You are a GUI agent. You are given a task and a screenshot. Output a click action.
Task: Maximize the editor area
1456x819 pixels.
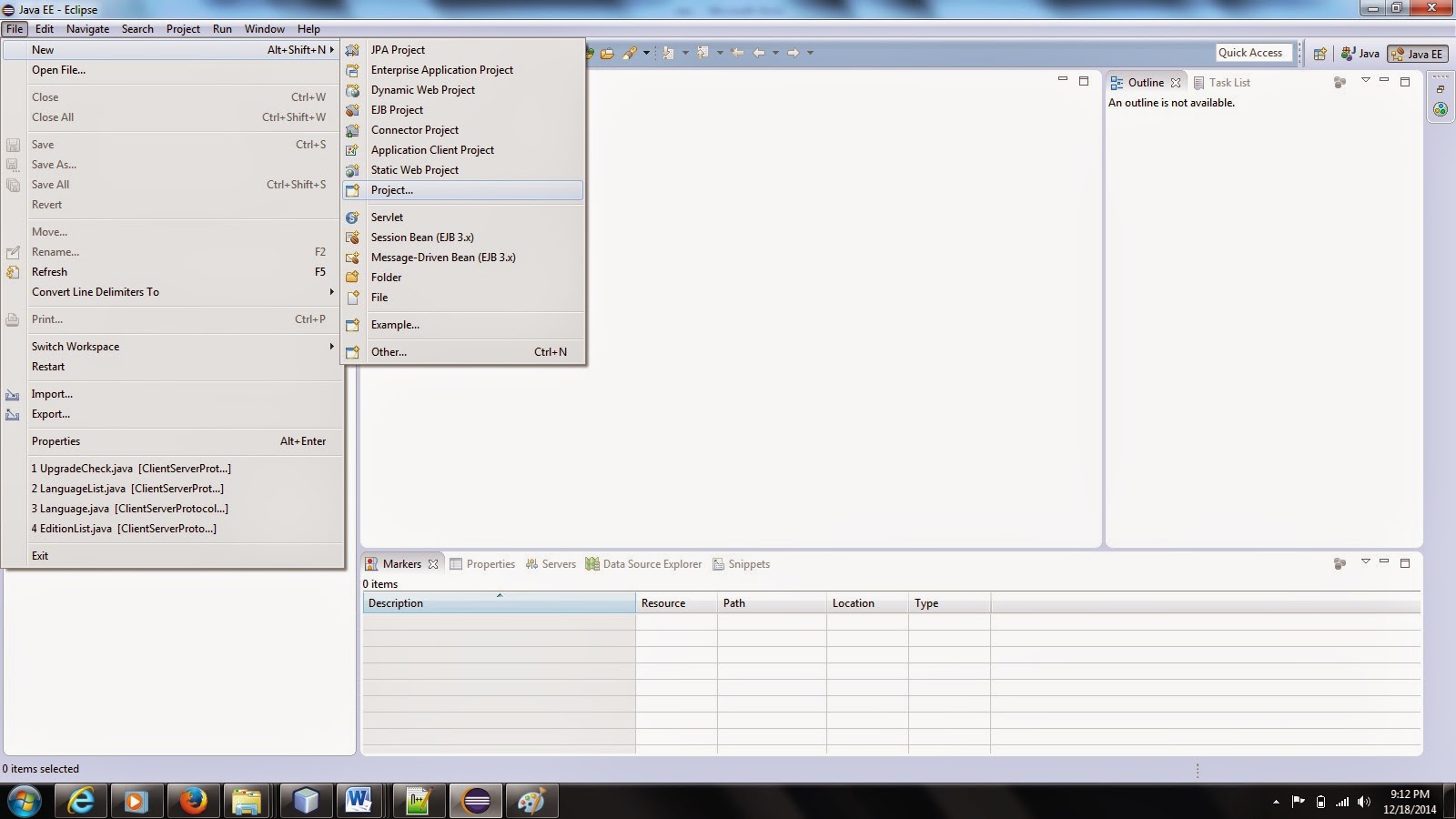click(1083, 81)
